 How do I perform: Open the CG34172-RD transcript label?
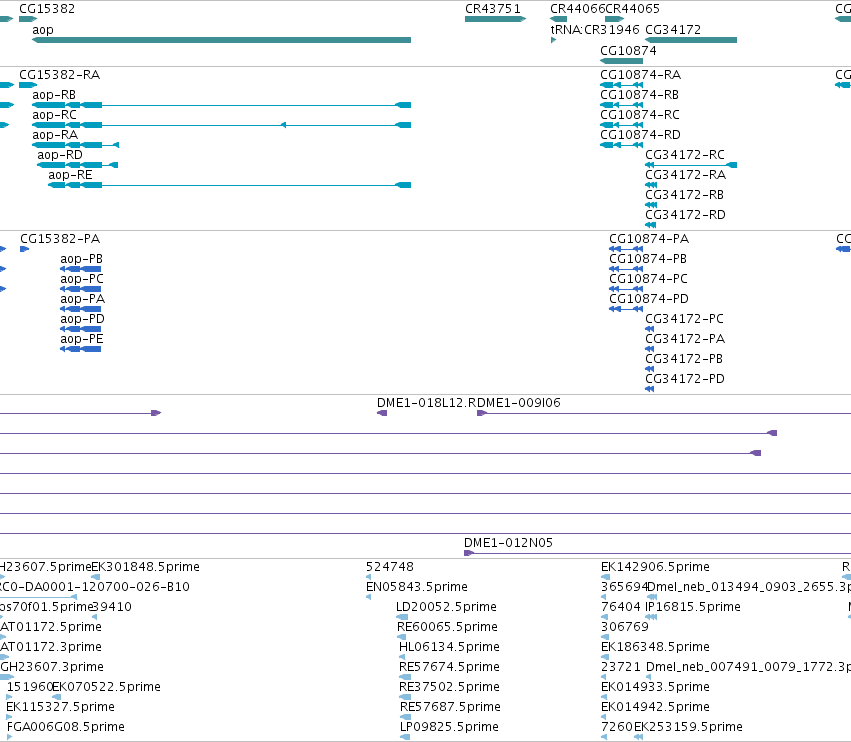click(x=685, y=215)
